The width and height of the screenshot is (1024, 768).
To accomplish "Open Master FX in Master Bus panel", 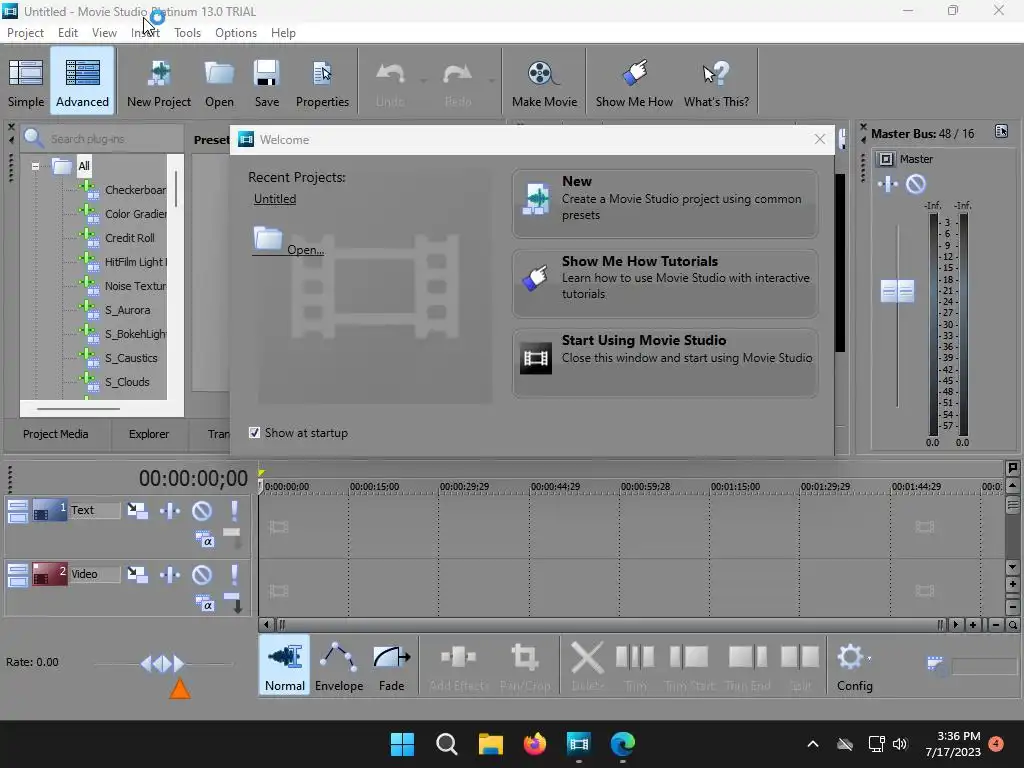I will click(x=888, y=184).
